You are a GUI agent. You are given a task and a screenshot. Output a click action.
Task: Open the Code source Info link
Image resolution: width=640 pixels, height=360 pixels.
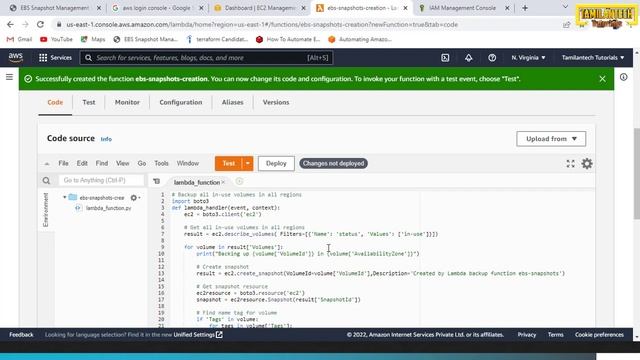(106, 139)
